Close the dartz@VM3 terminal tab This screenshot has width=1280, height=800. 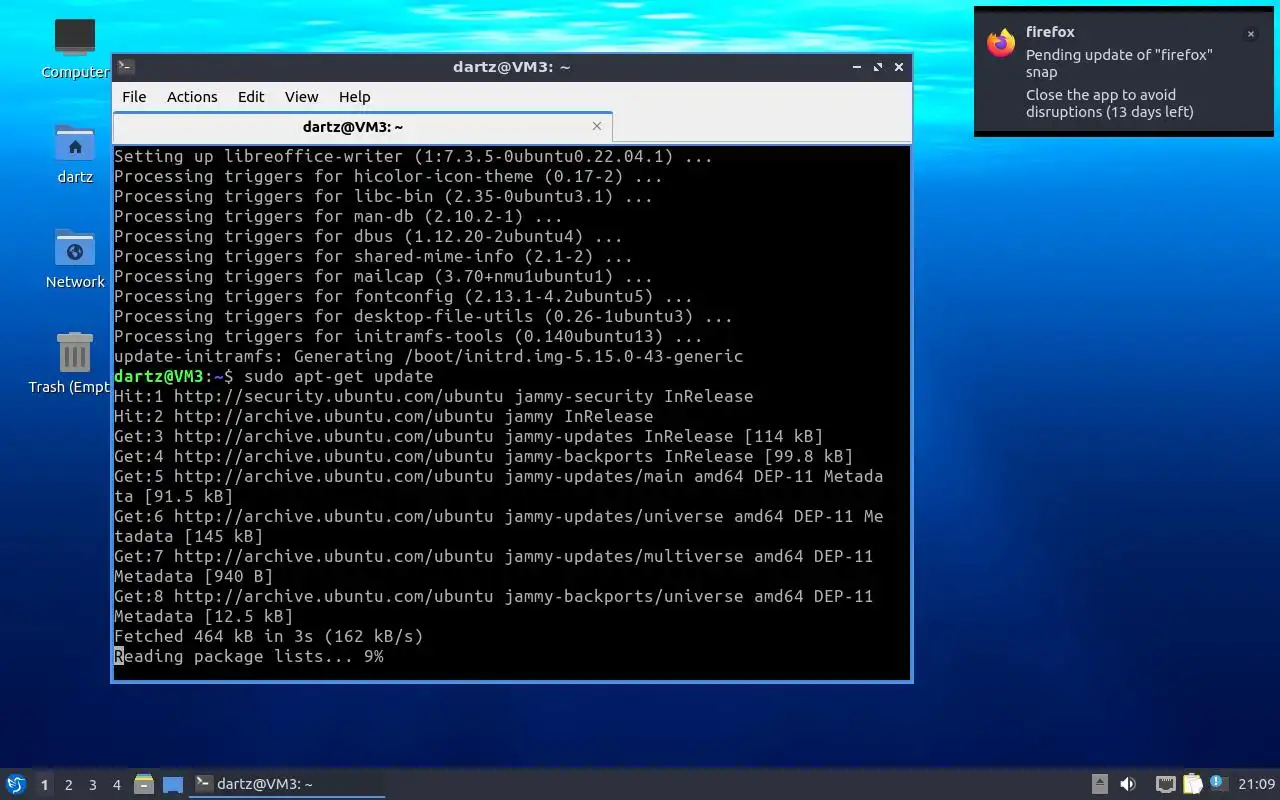pos(597,126)
